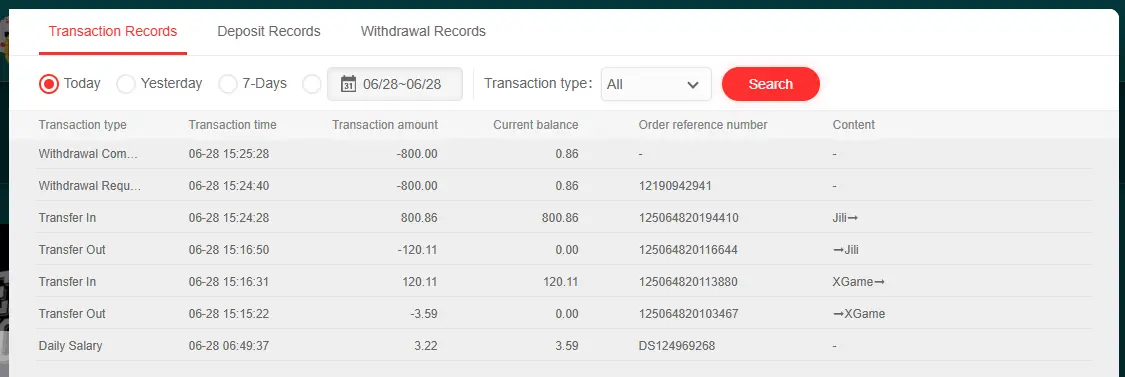
Task: Click the 'Jili→' content cell
Action: 845,218
